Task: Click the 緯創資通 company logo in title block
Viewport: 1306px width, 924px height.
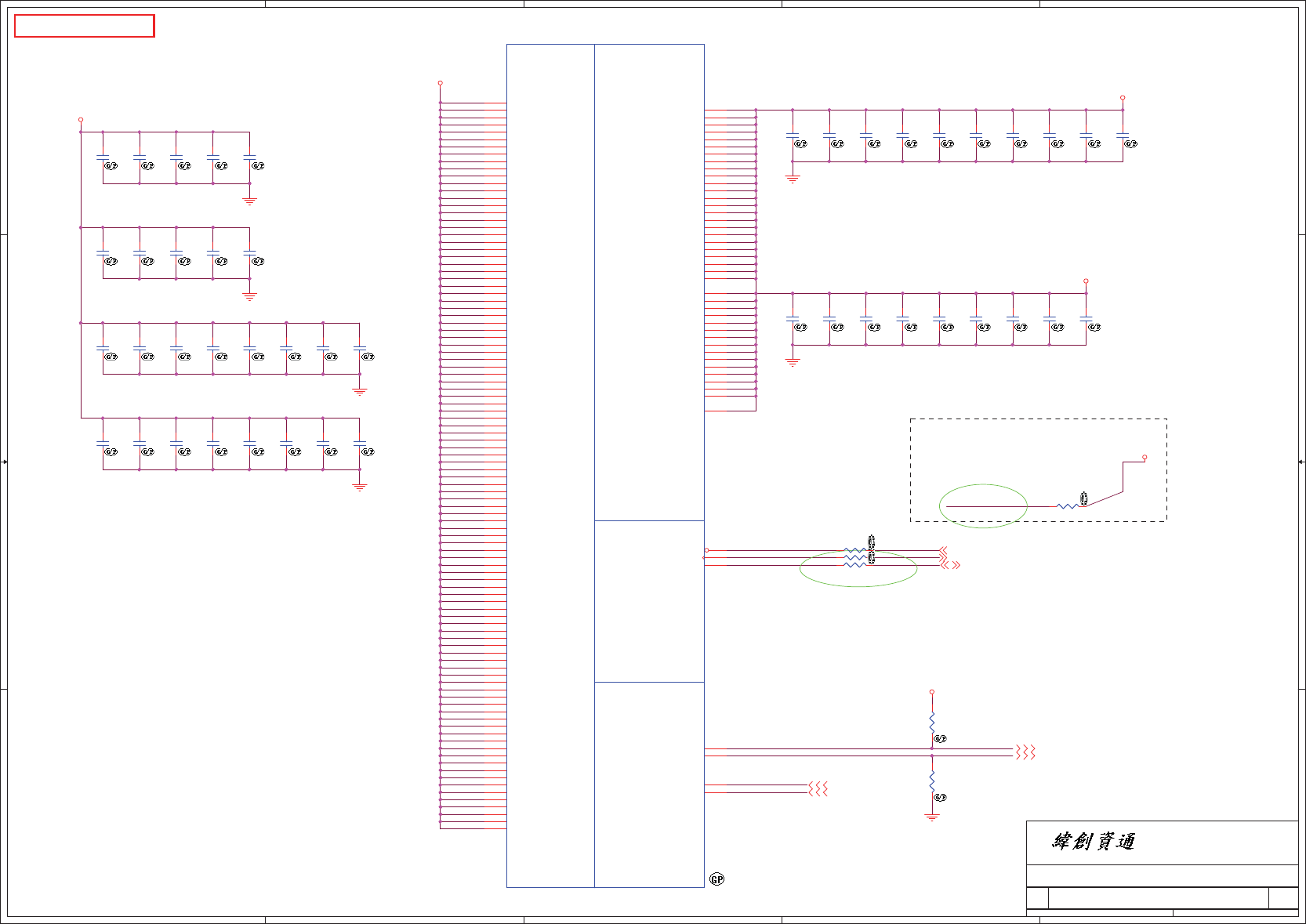Action: [x=1094, y=842]
